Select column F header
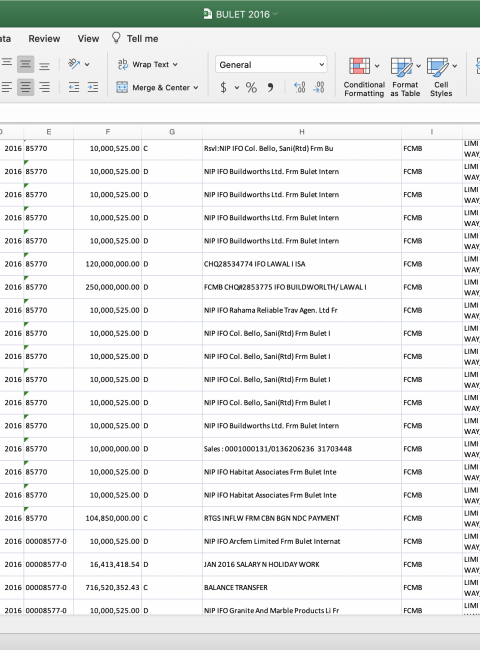 108,132
